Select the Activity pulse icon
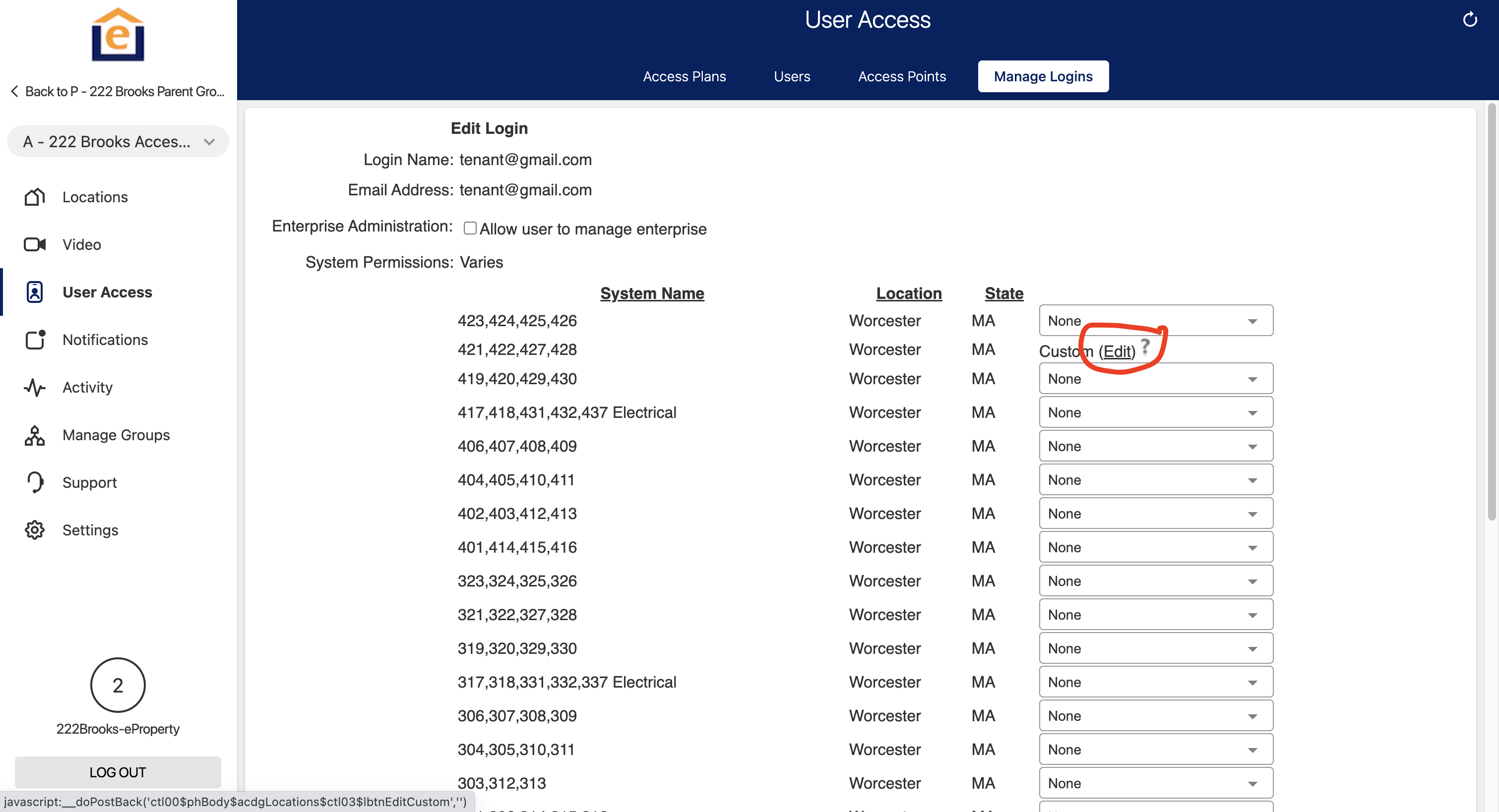The width and height of the screenshot is (1499, 812). click(34, 387)
